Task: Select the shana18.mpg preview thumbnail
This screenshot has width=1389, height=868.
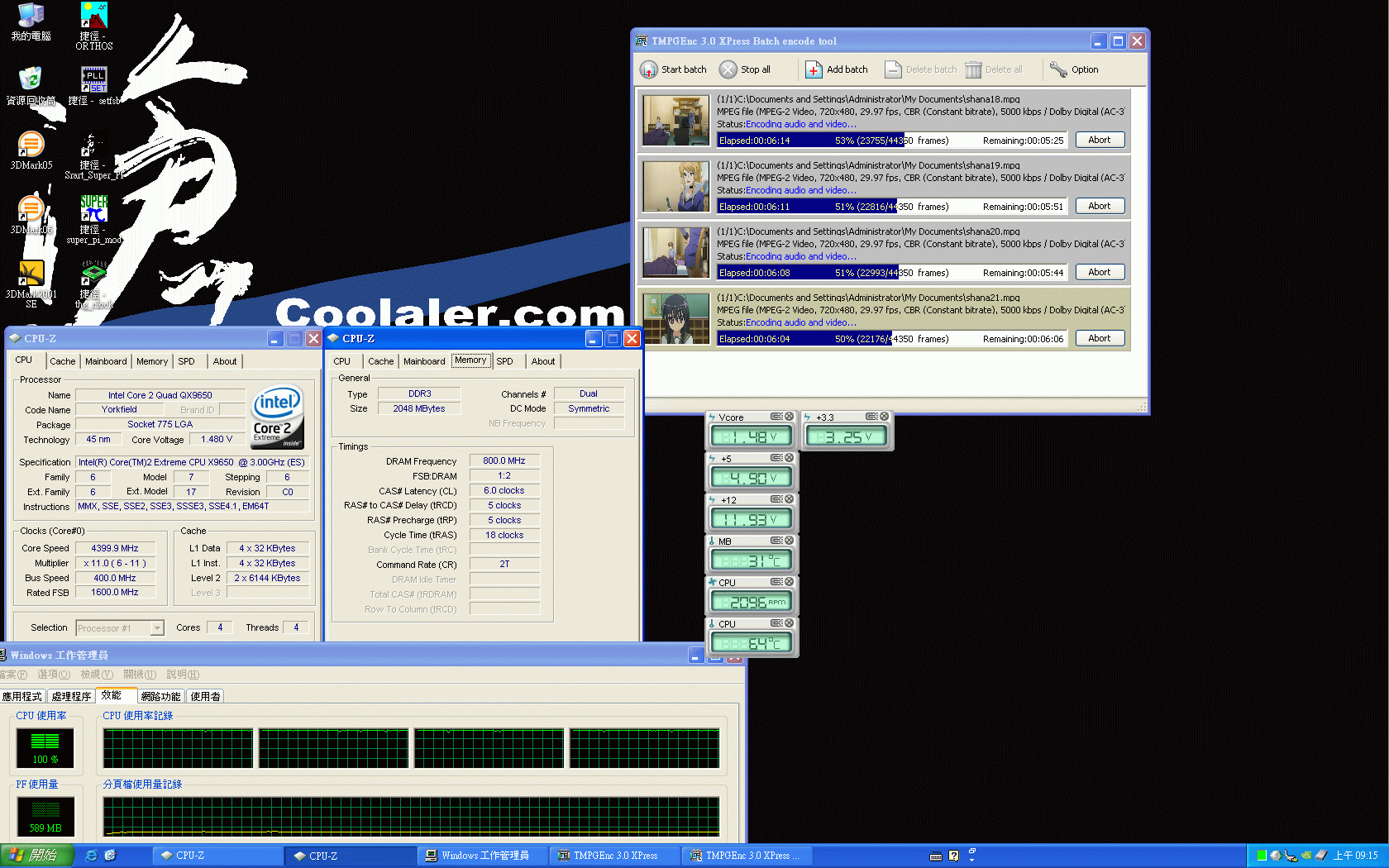Action: coord(676,120)
